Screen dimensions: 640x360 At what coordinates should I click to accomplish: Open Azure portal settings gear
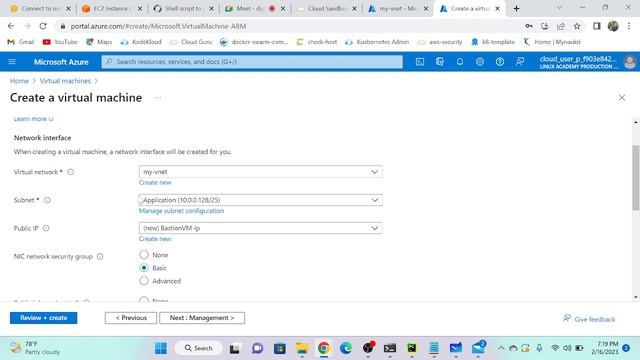click(x=480, y=62)
